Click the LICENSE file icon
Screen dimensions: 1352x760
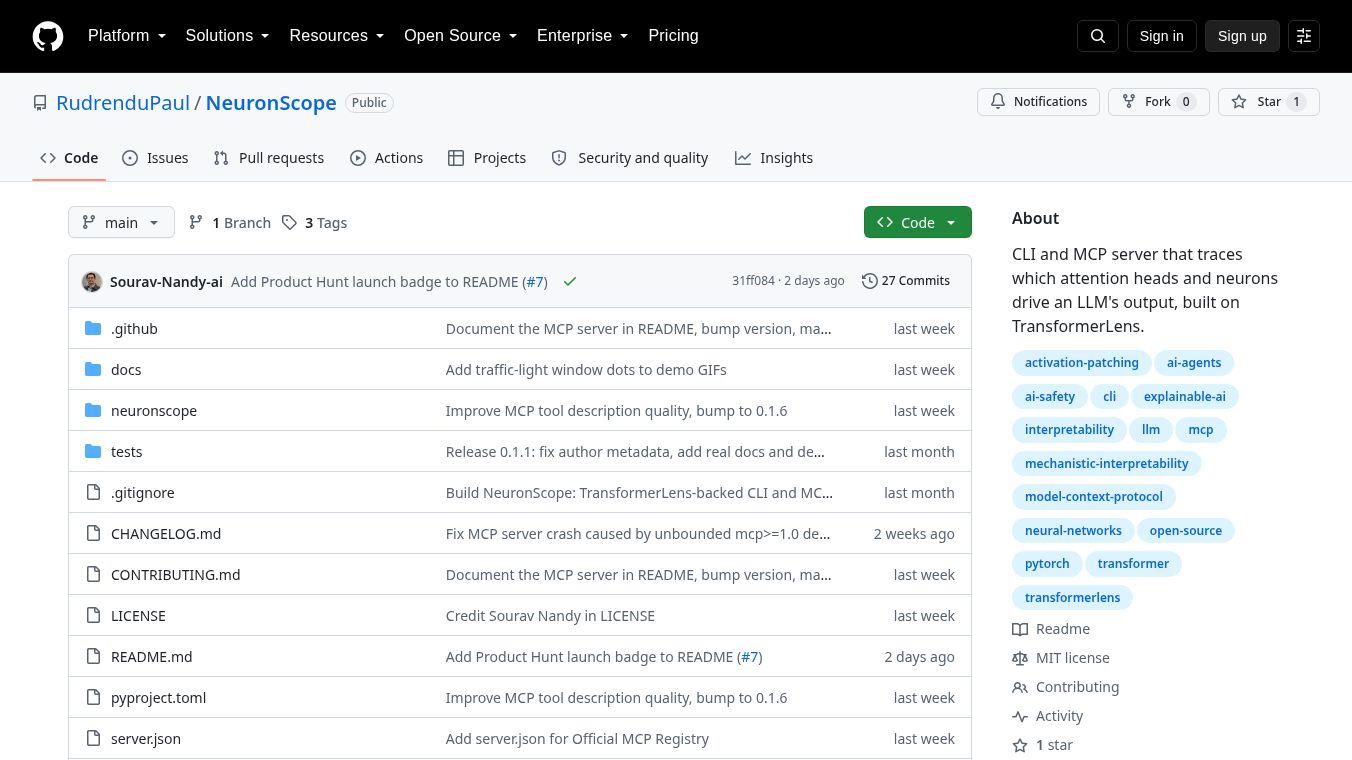click(93, 615)
